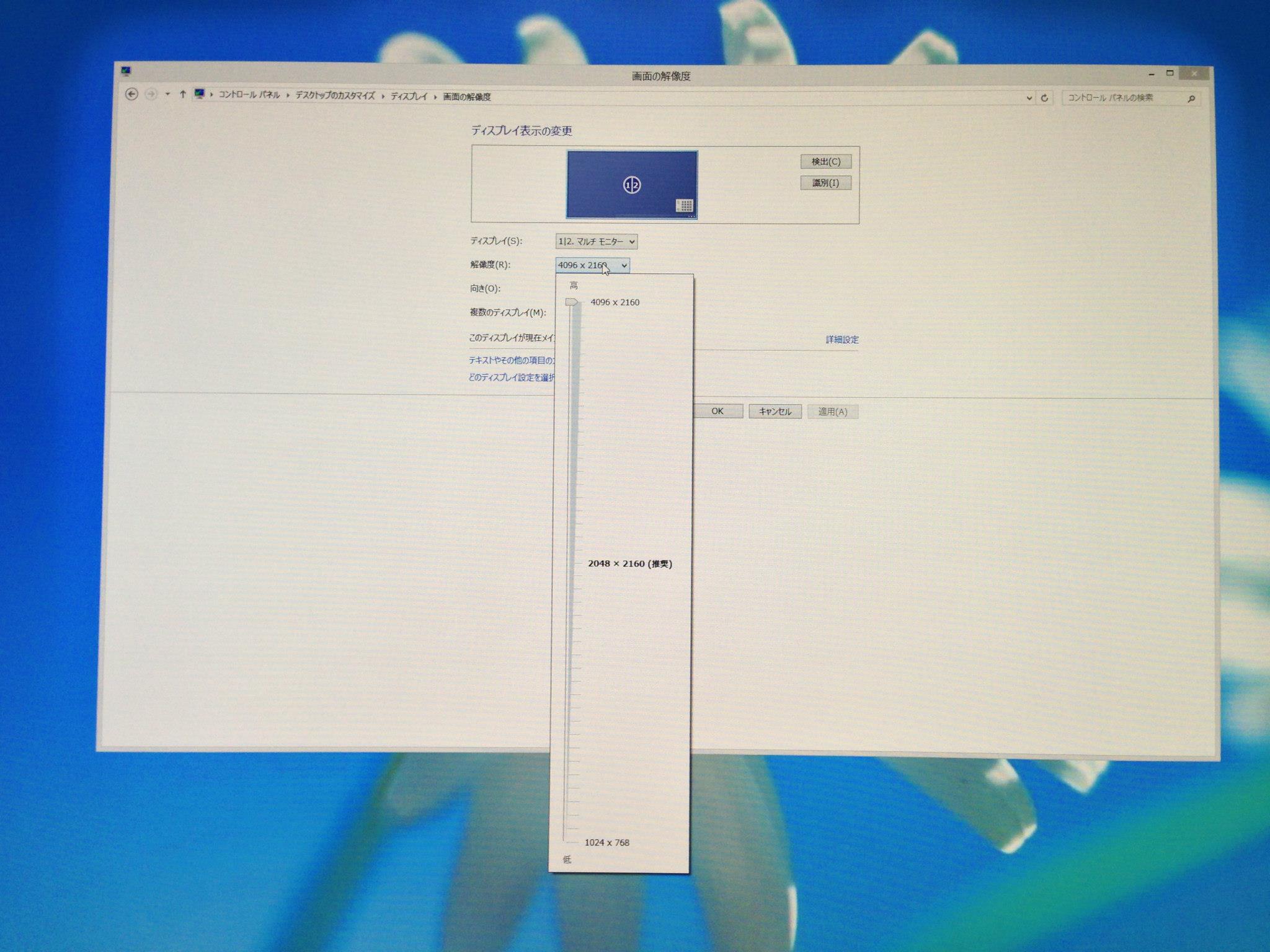Open the ディスプレイ(S) multi-monitor dropdown

pos(596,242)
